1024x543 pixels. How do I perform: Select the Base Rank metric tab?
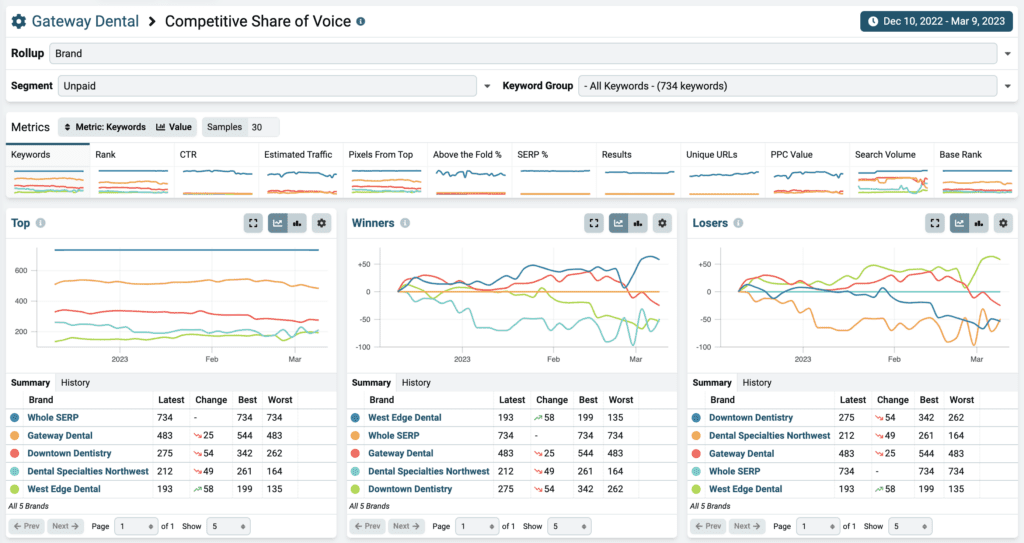point(976,170)
